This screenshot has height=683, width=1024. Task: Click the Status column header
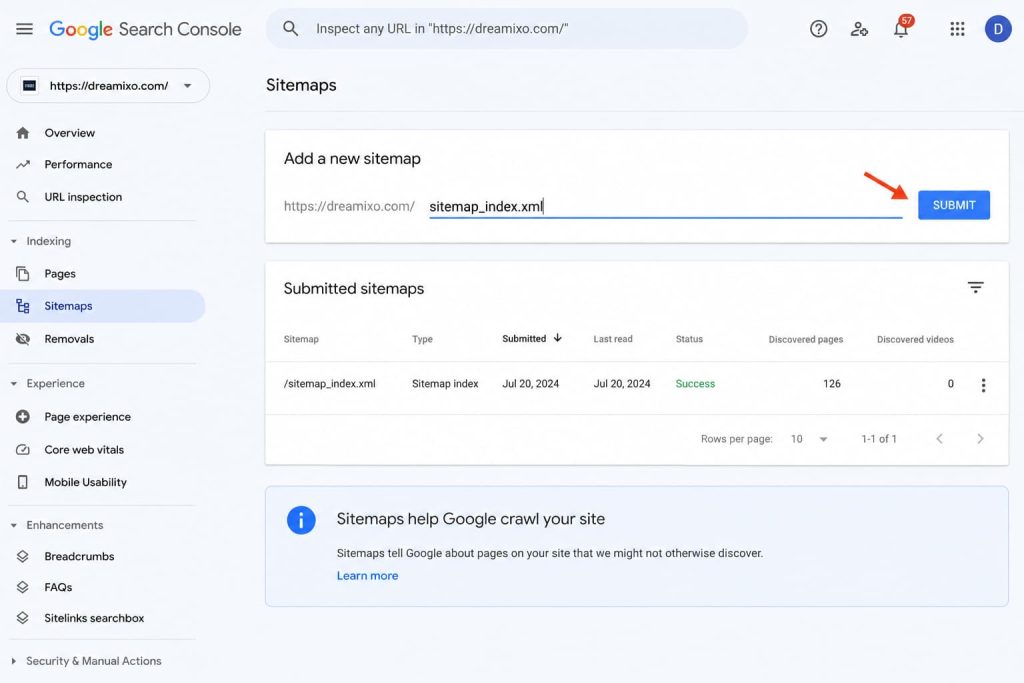(x=689, y=339)
